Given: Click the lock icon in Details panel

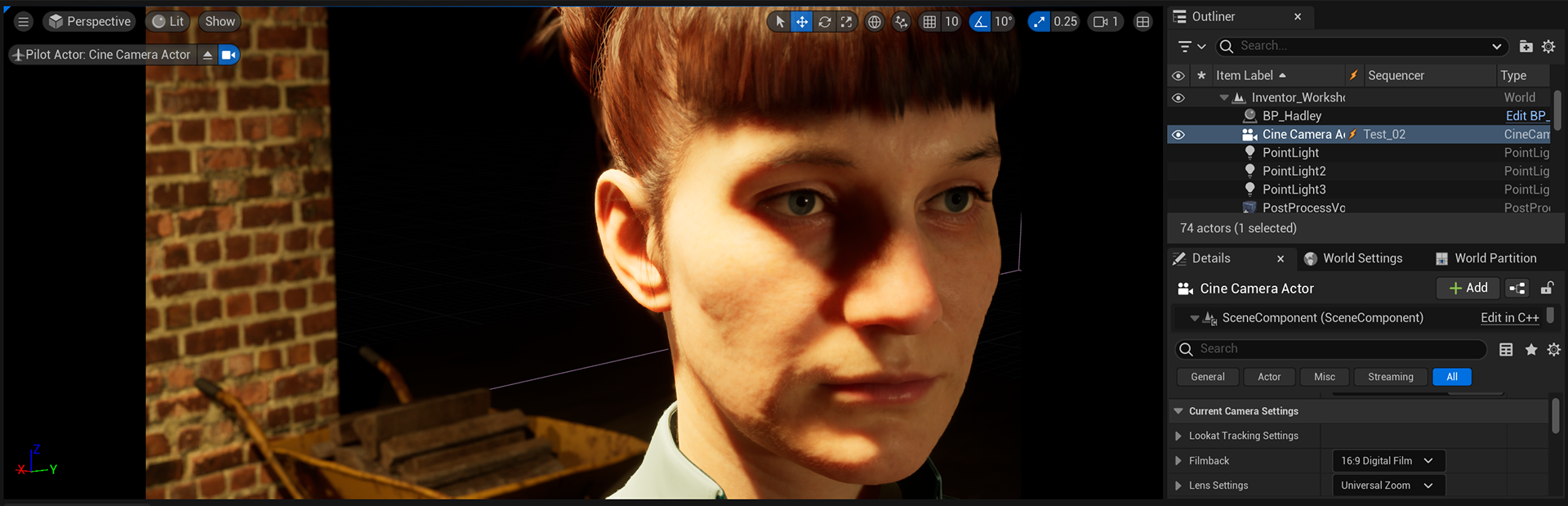Looking at the screenshot, I should (x=1547, y=288).
